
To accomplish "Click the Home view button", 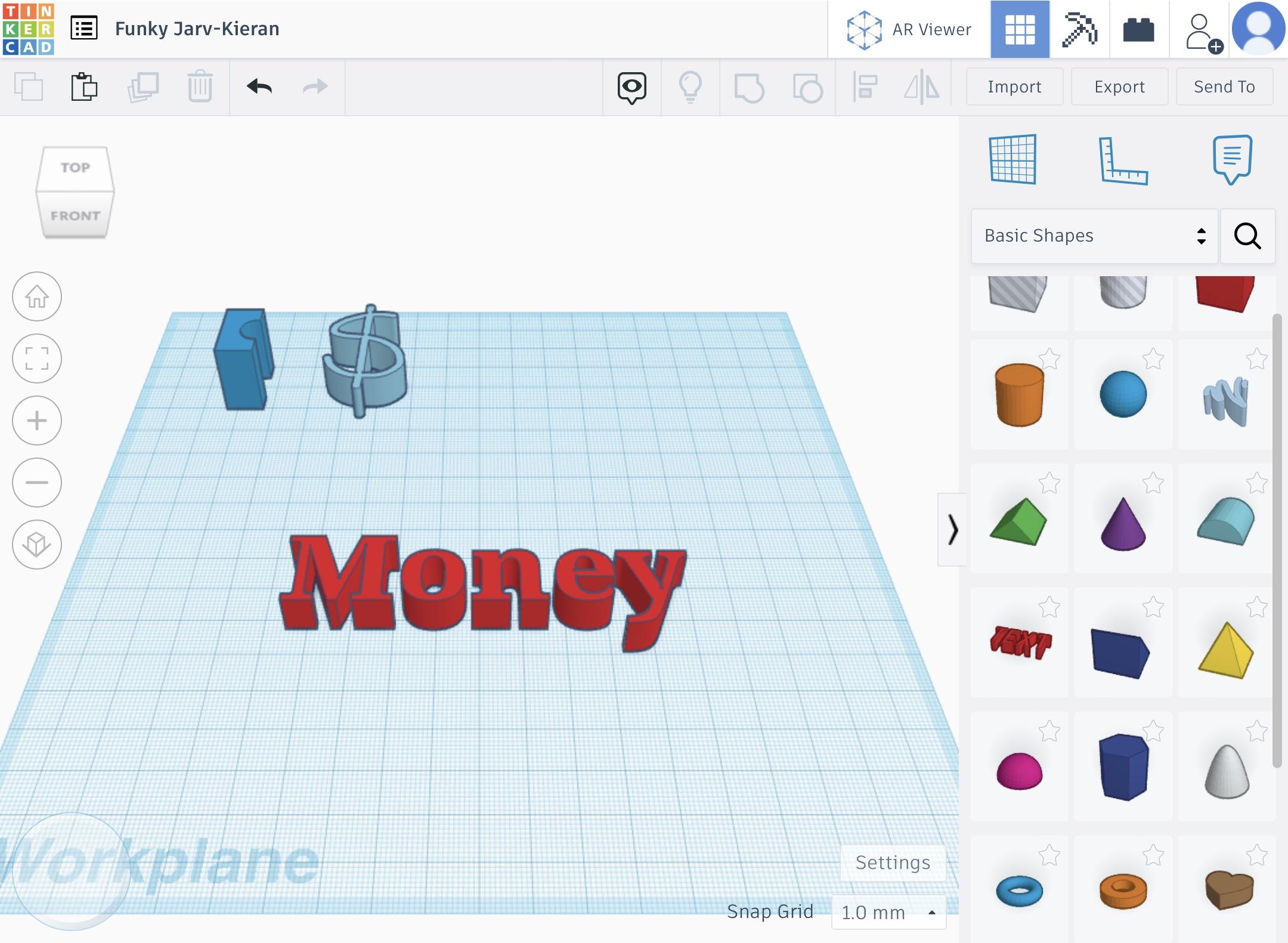I will point(37,297).
